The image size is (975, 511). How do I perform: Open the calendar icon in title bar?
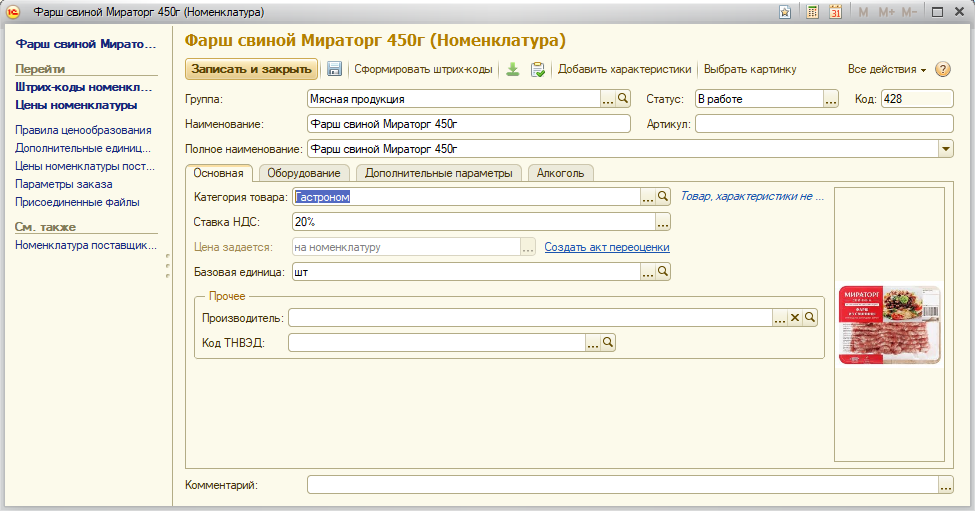pyautogui.click(x=835, y=12)
